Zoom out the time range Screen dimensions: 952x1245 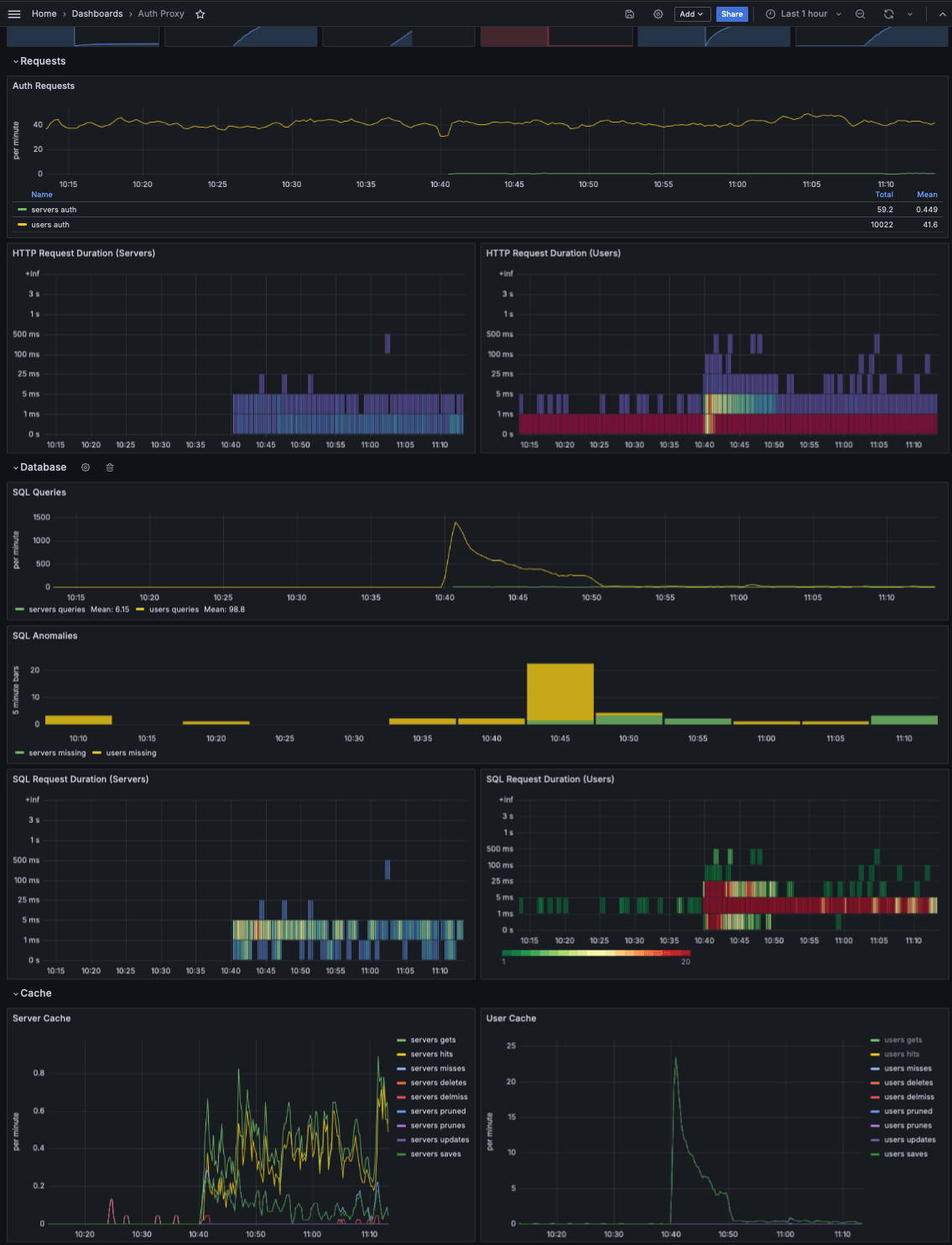point(861,13)
